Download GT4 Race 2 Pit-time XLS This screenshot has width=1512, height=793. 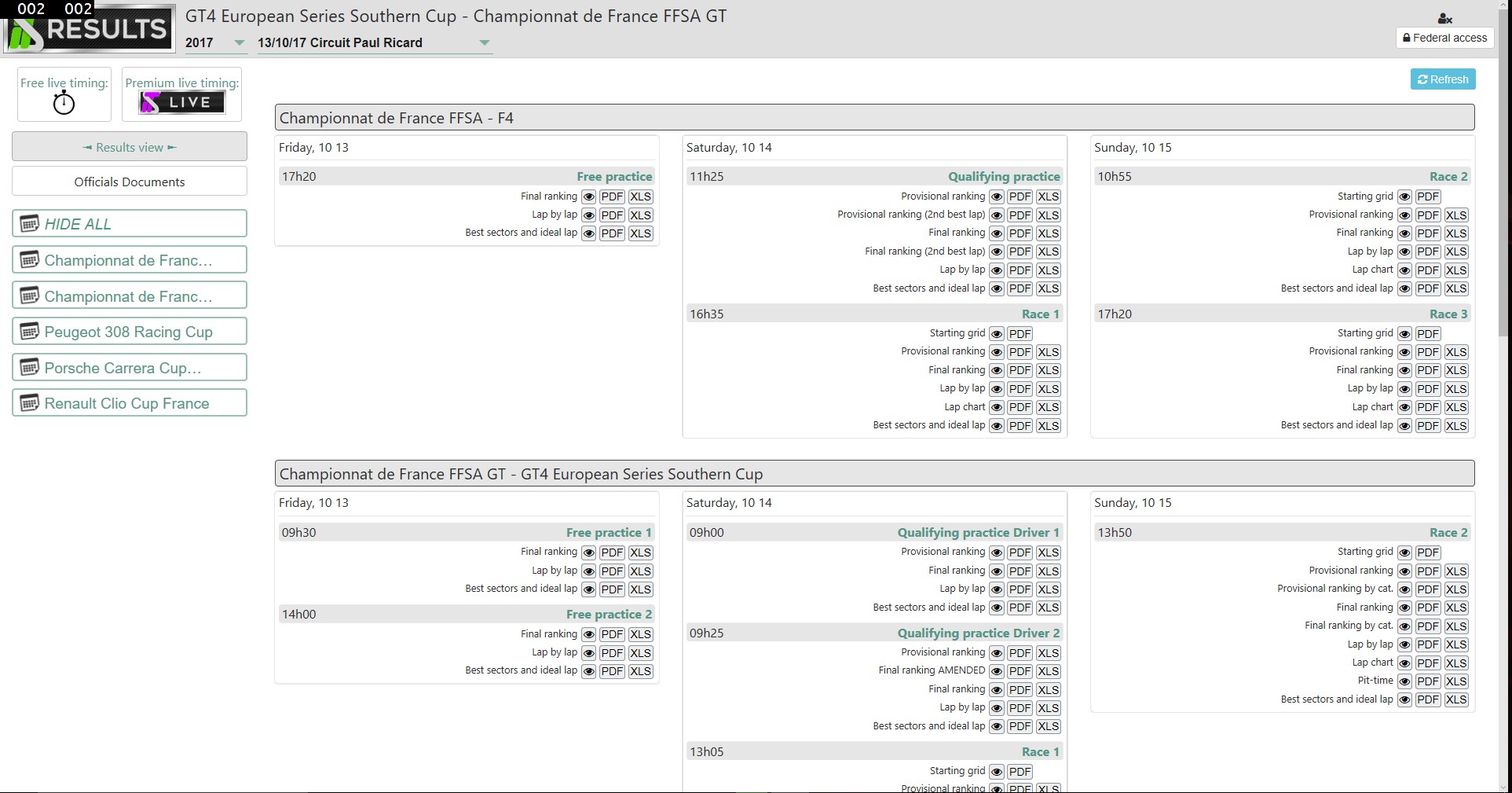1456,681
